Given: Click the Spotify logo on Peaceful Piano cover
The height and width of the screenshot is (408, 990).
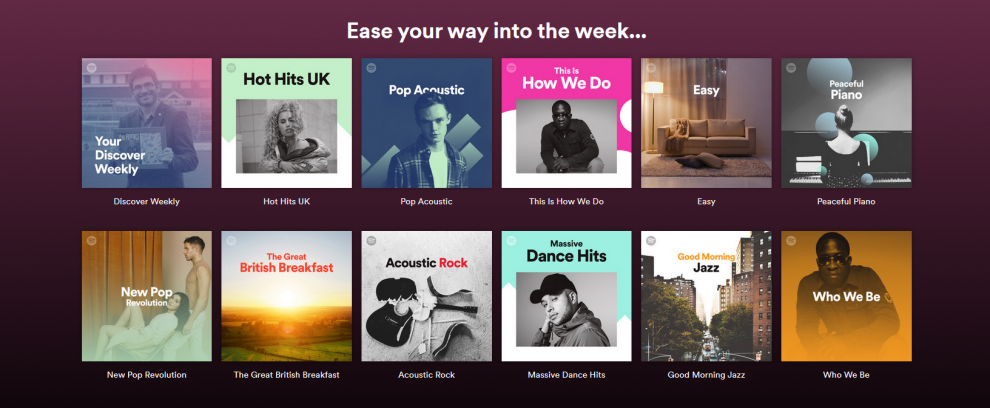Looking at the screenshot, I should coord(791,68).
